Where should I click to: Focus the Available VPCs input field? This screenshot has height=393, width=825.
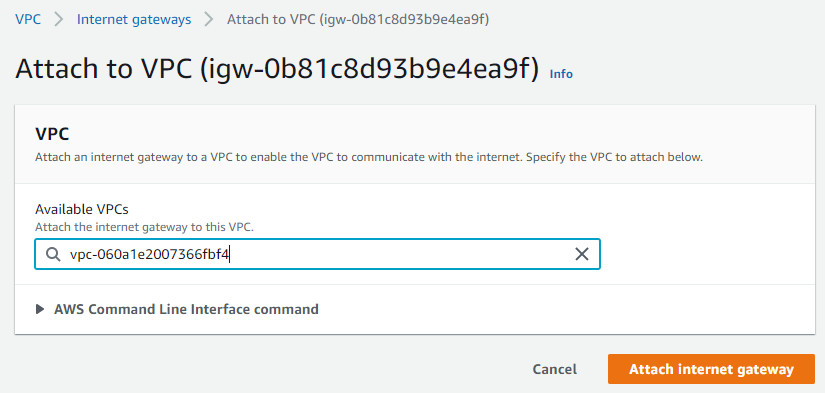[317, 255]
